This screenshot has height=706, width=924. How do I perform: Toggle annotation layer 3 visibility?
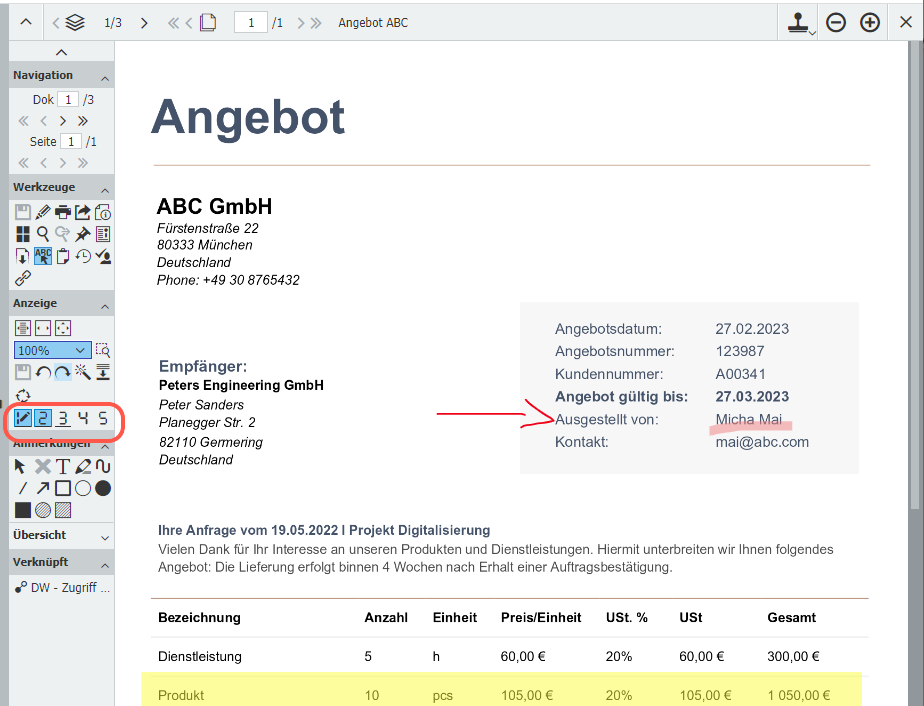pyautogui.click(x=63, y=418)
